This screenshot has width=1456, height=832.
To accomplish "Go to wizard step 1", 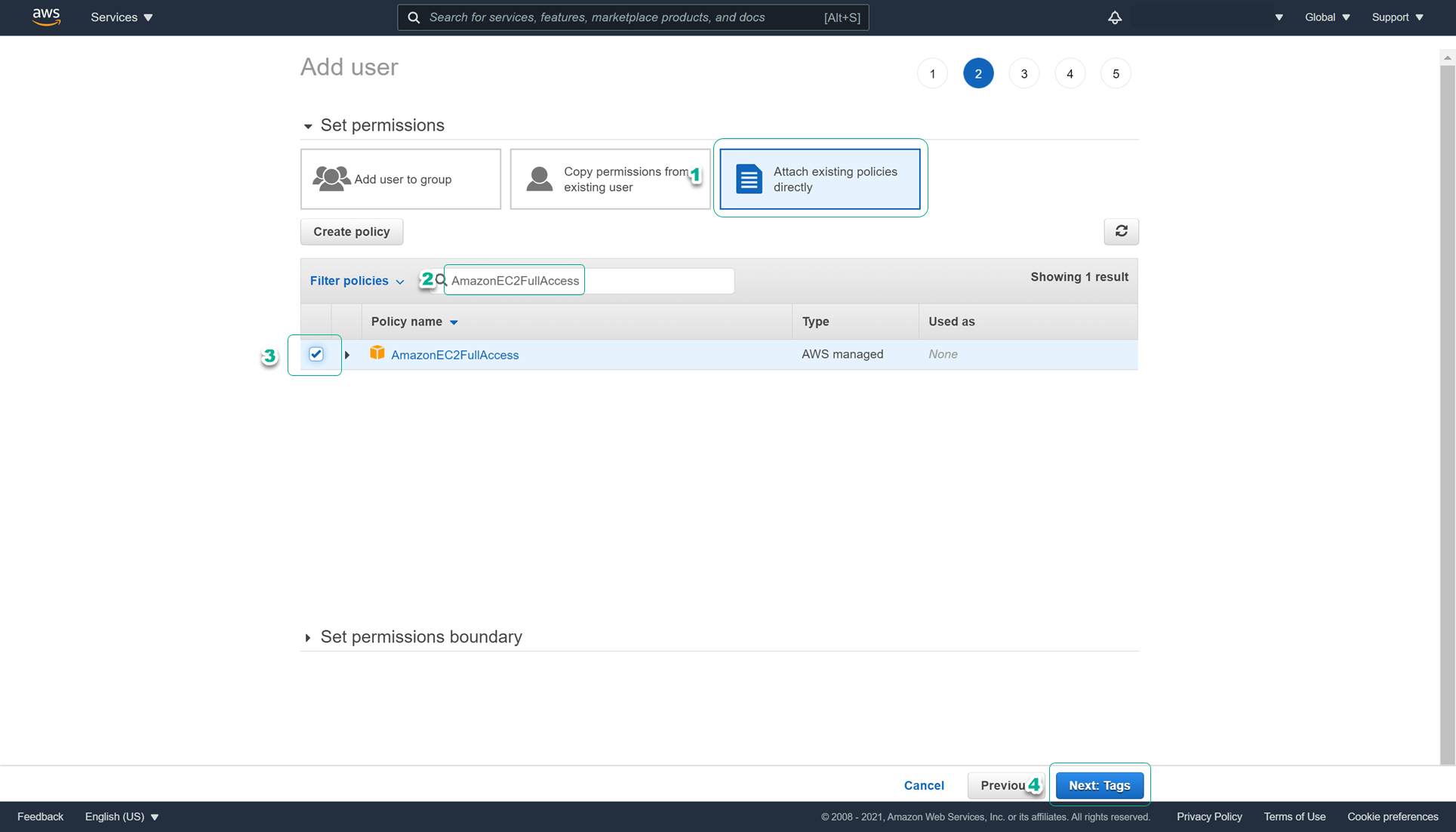I will [x=932, y=73].
